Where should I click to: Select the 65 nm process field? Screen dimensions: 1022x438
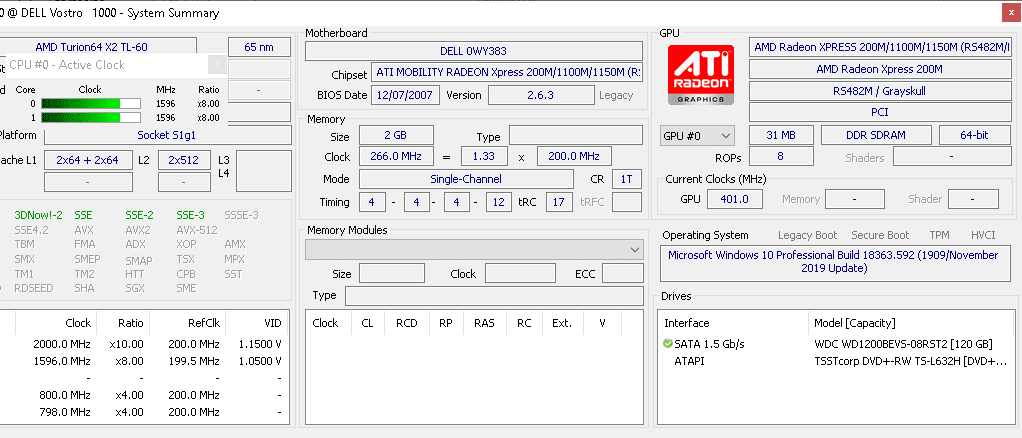pos(259,47)
